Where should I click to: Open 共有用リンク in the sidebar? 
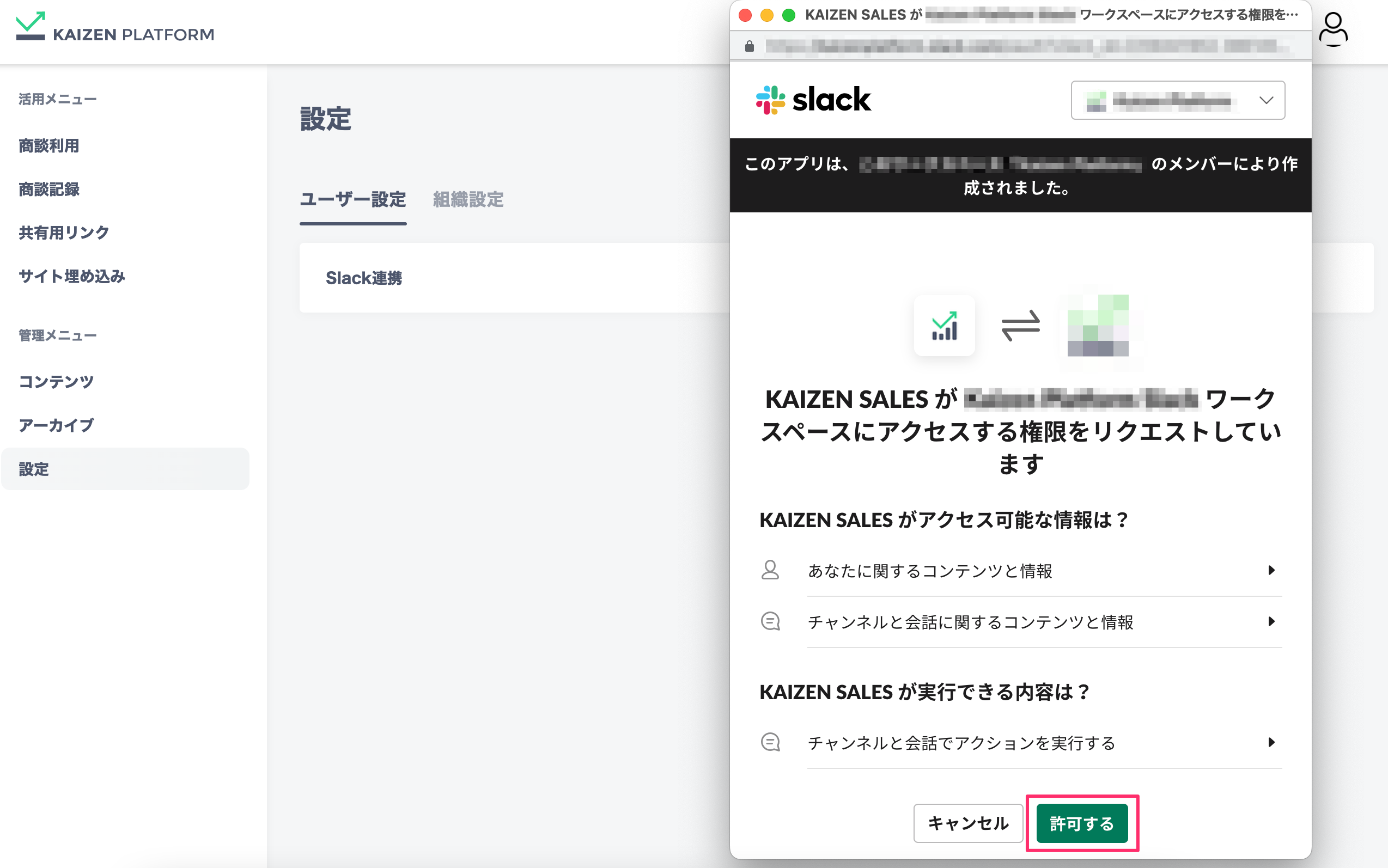pyautogui.click(x=64, y=233)
